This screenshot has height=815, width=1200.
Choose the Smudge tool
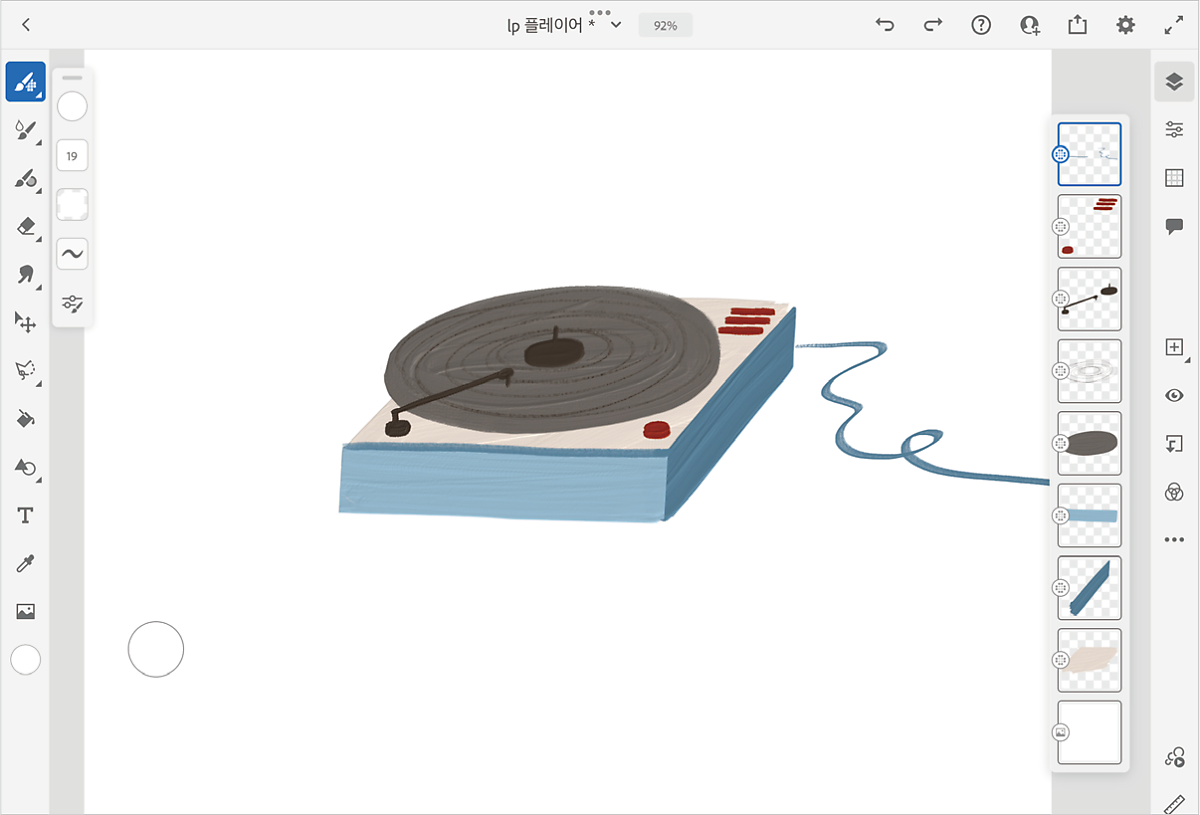pos(25,275)
